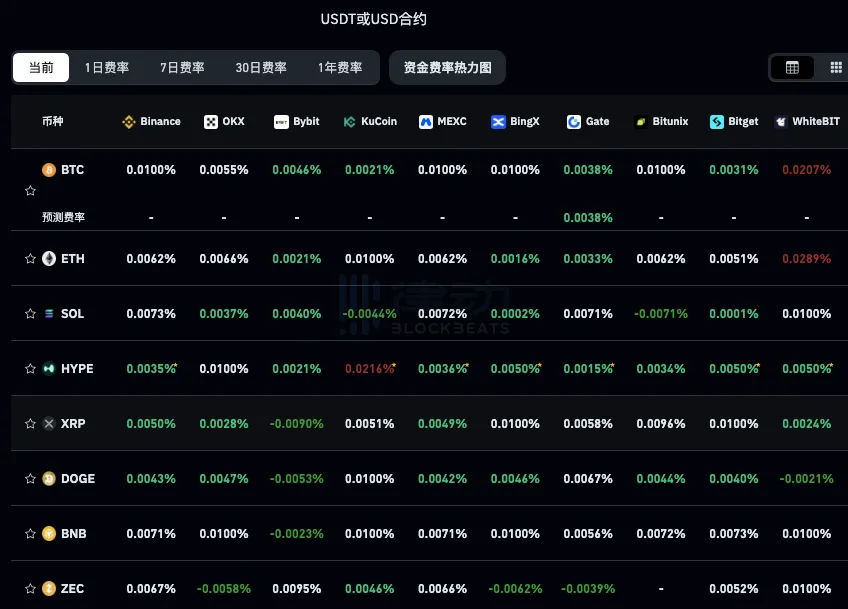Click the Binance exchange logo icon
The width and height of the screenshot is (848, 609).
click(x=129, y=122)
